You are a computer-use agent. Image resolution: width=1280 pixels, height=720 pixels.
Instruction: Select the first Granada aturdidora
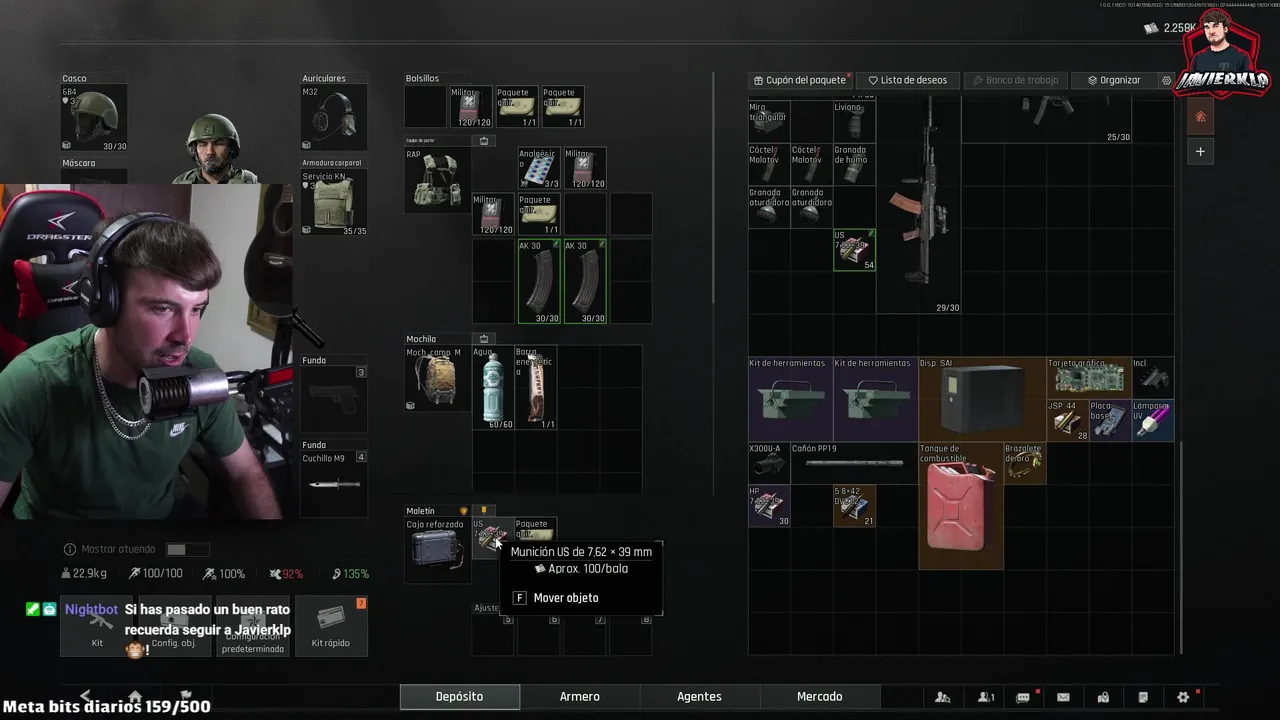click(x=769, y=207)
